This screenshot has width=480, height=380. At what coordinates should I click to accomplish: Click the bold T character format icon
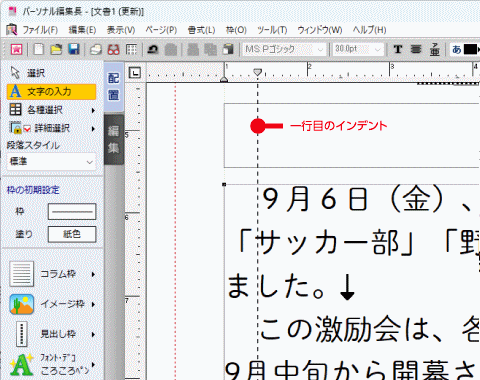click(397, 49)
